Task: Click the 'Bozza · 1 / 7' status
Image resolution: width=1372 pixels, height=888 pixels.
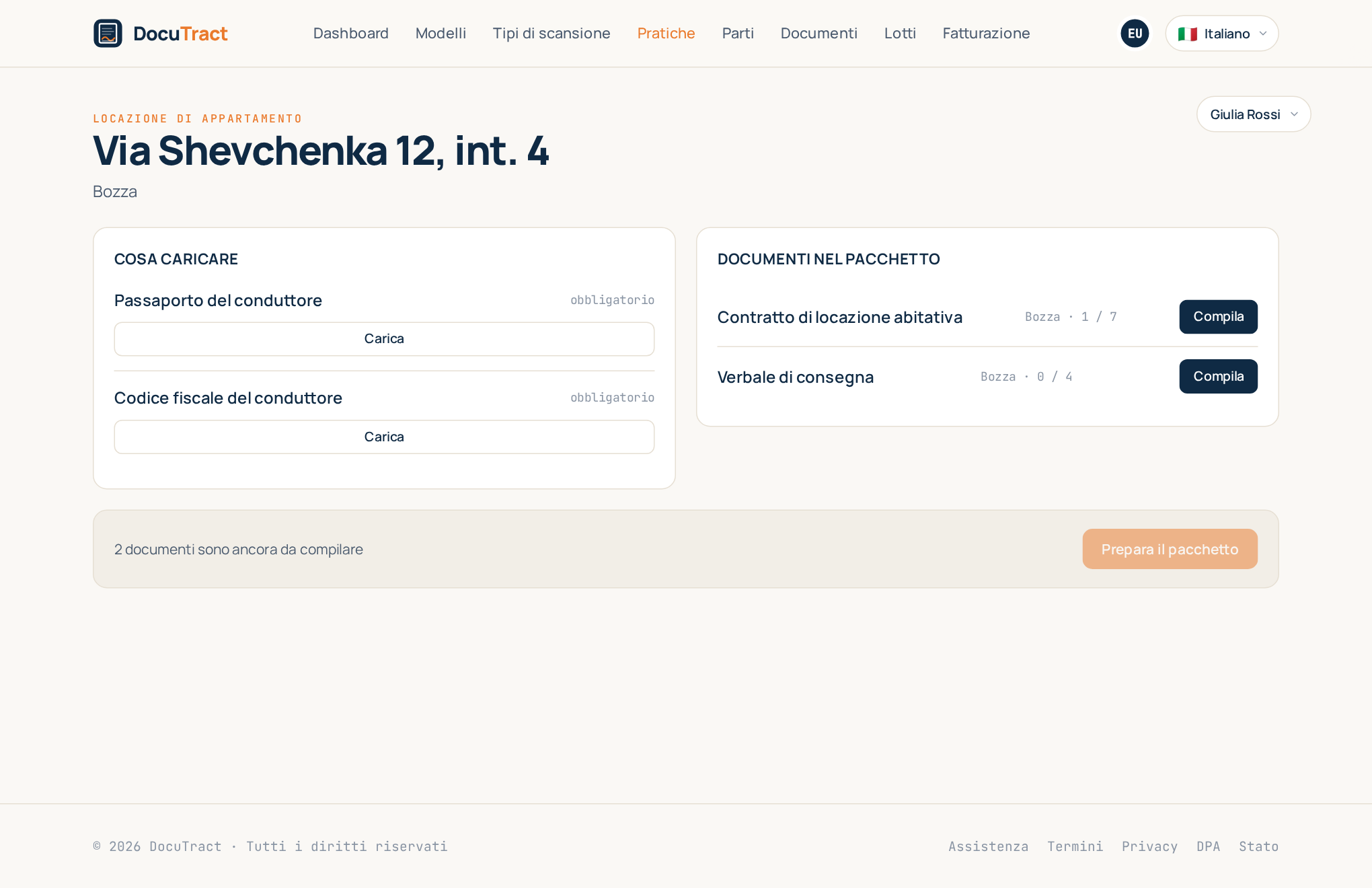Action: point(1071,317)
